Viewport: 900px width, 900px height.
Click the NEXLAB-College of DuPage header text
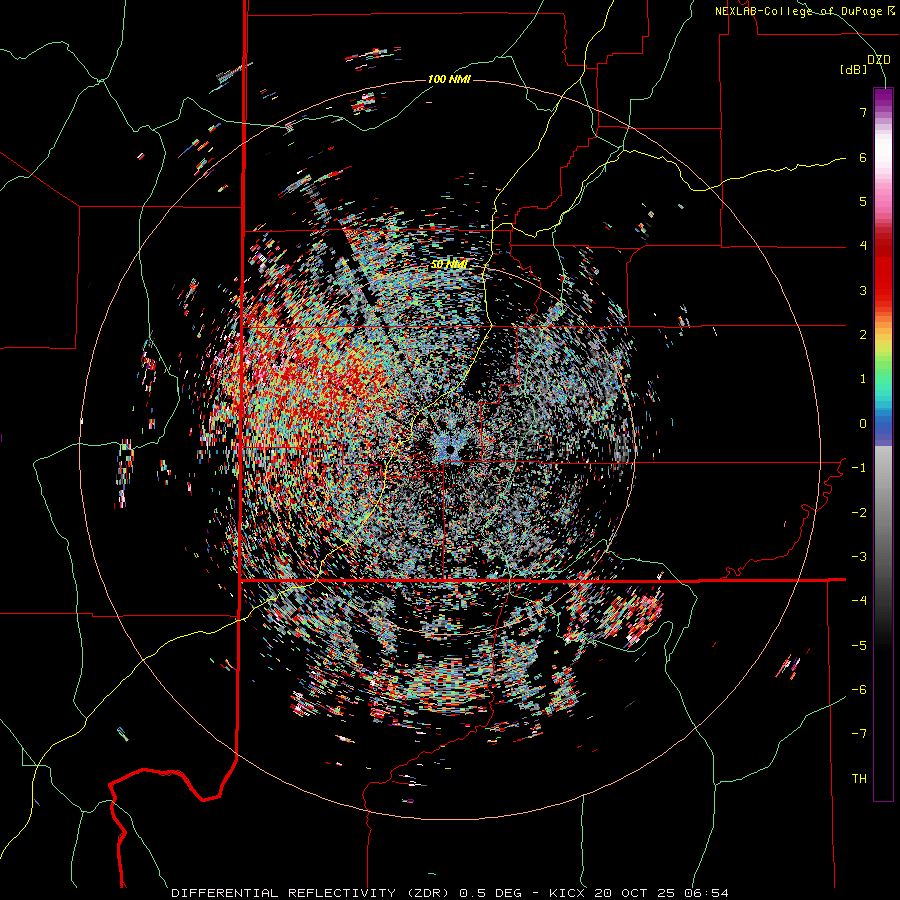point(804,11)
